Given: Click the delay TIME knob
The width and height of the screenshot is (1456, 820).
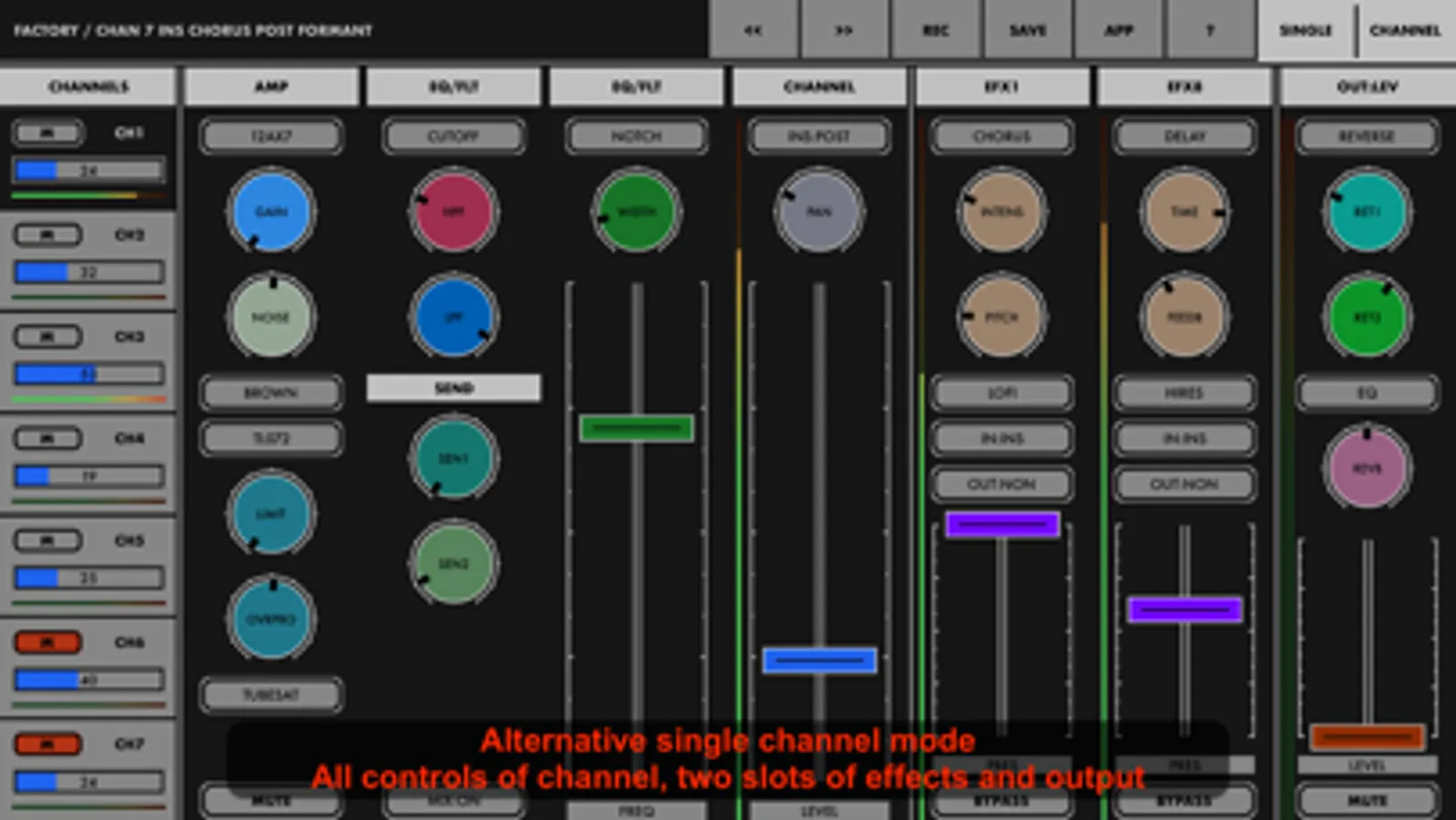Looking at the screenshot, I should click(1185, 211).
